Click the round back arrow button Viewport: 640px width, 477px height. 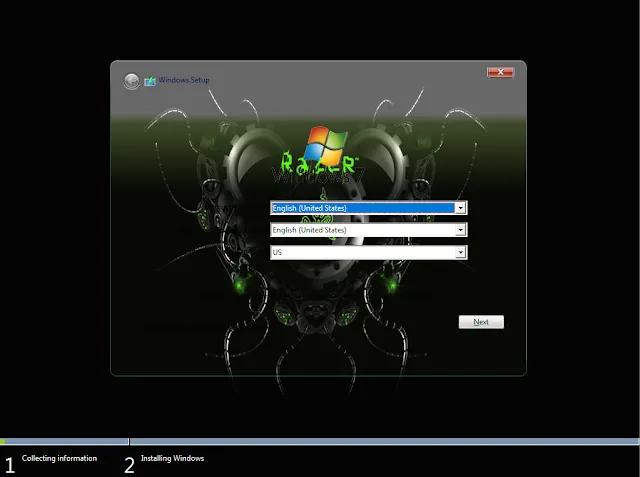coord(131,81)
